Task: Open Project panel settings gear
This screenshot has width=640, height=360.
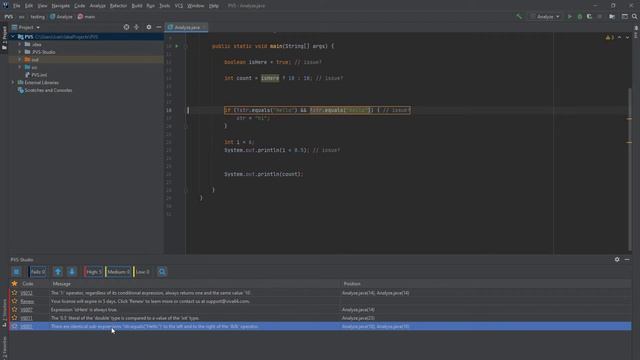Action: point(149,27)
